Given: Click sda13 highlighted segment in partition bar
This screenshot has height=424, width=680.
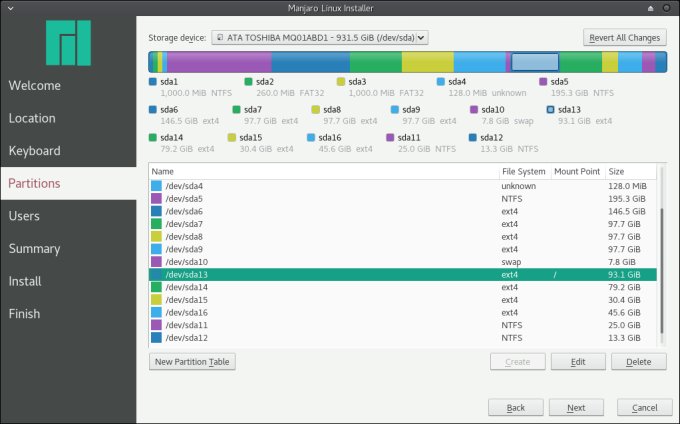Looking at the screenshot, I should 535,62.
